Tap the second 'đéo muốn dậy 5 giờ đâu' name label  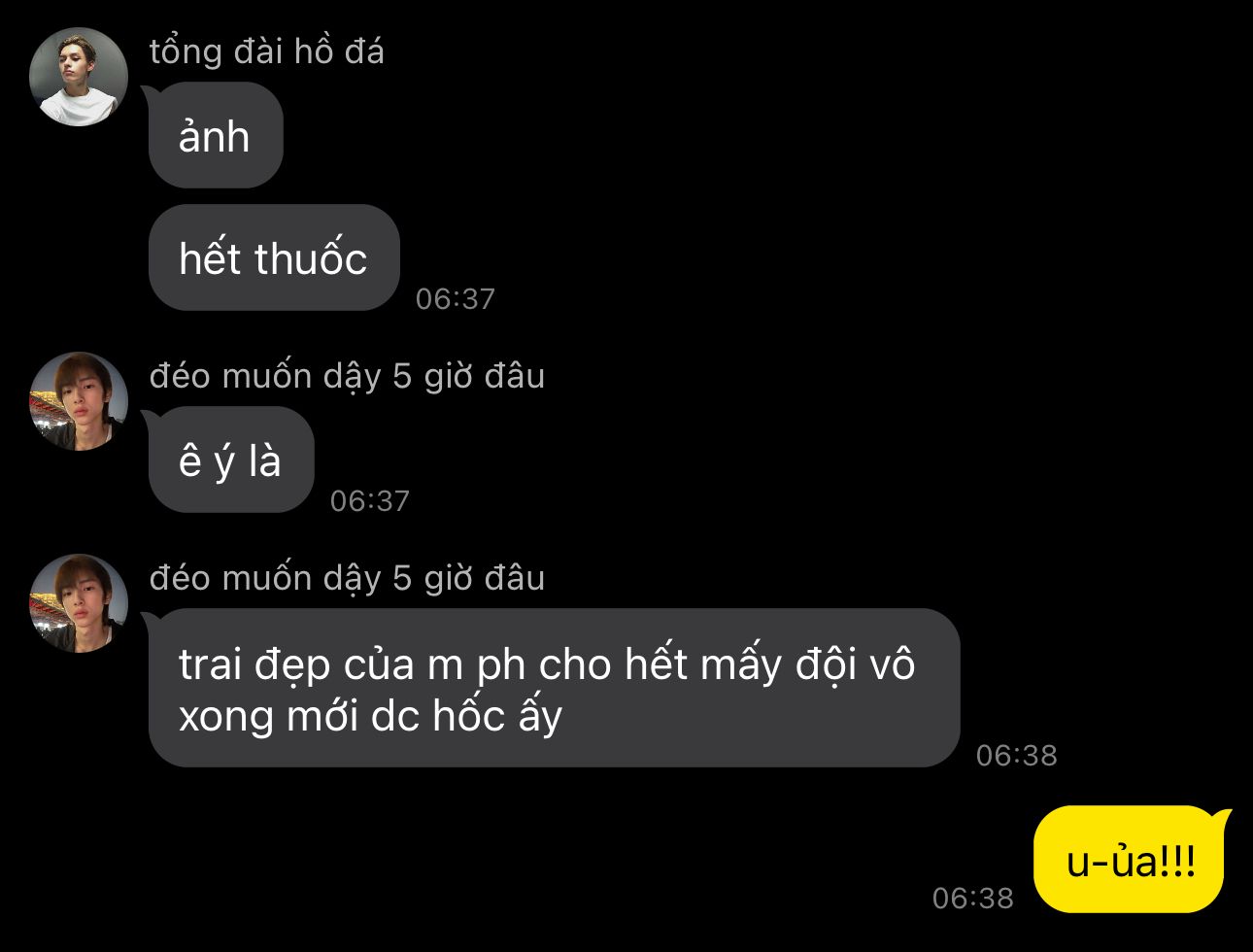coord(347,578)
